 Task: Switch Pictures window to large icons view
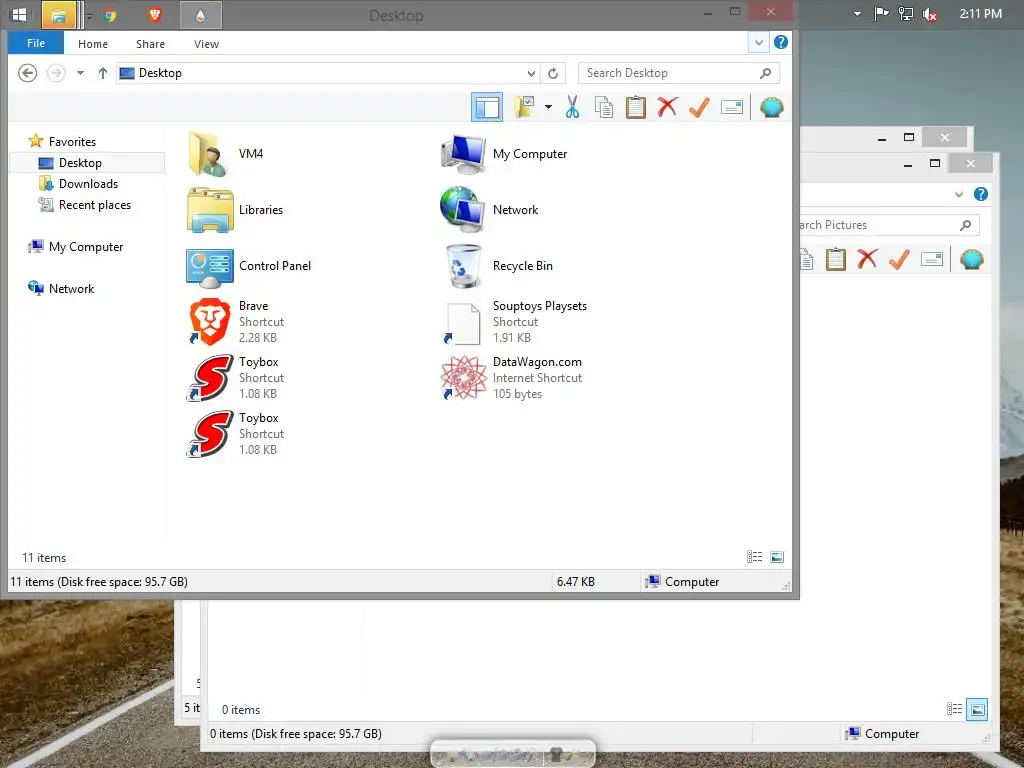[977, 709]
